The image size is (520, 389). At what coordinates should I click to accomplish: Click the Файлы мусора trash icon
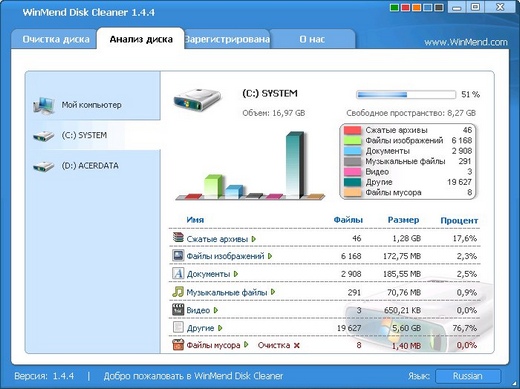tap(178, 345)
